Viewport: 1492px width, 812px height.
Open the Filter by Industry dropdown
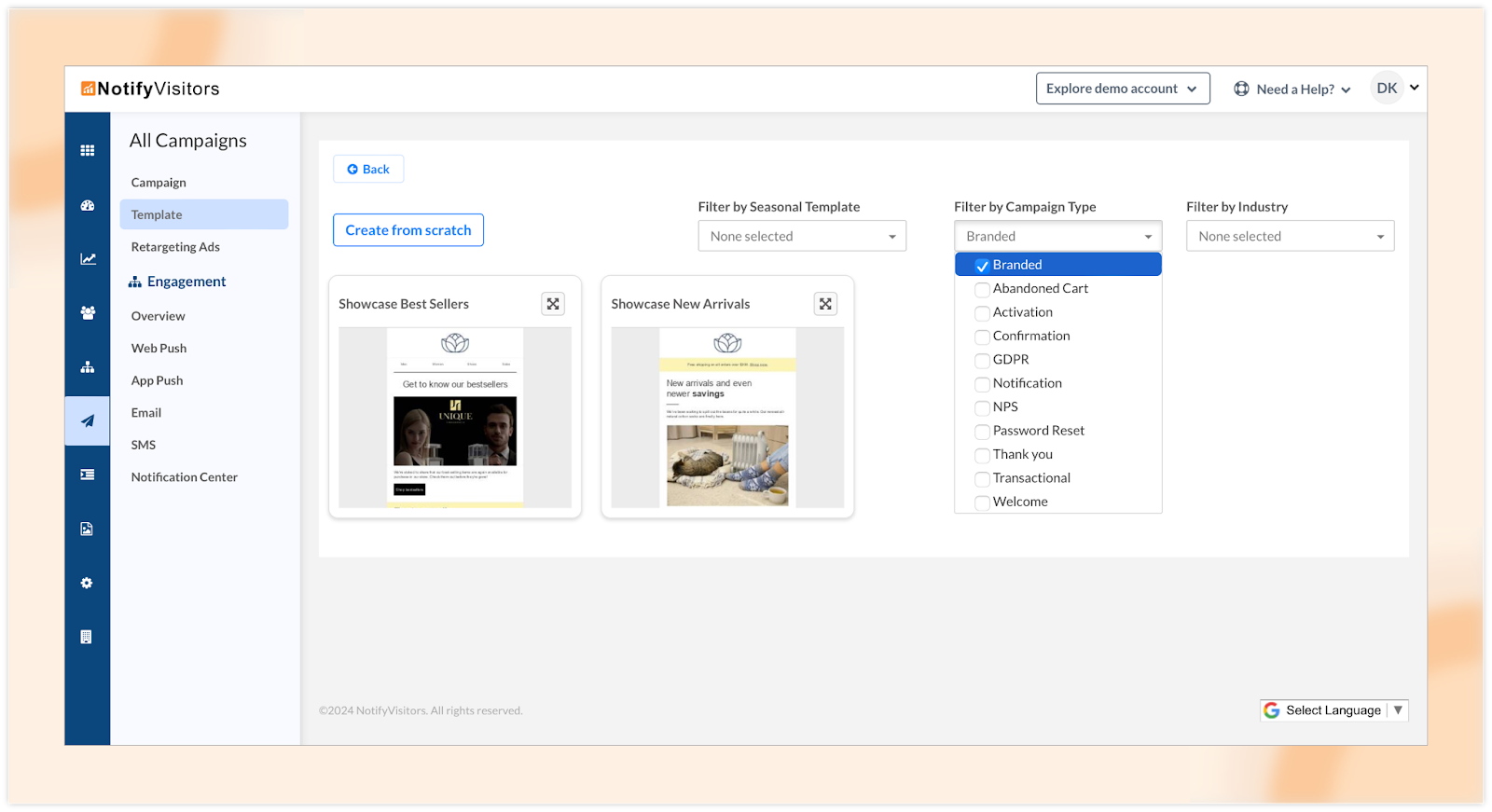point(1291,236)
